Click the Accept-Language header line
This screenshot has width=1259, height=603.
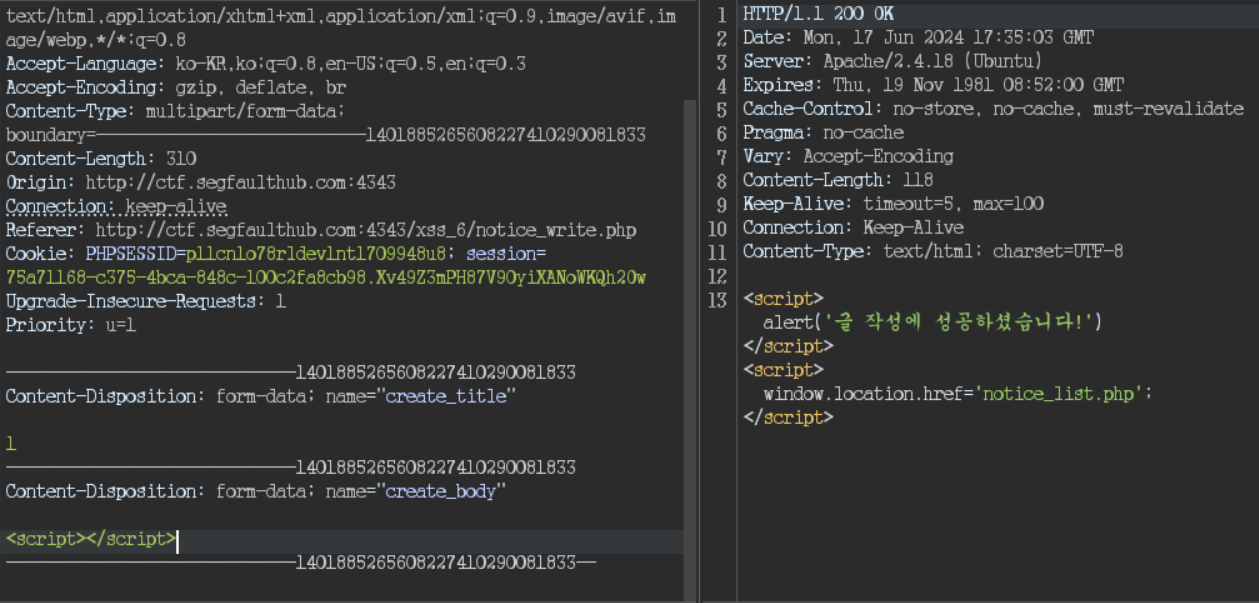(266, 63)
